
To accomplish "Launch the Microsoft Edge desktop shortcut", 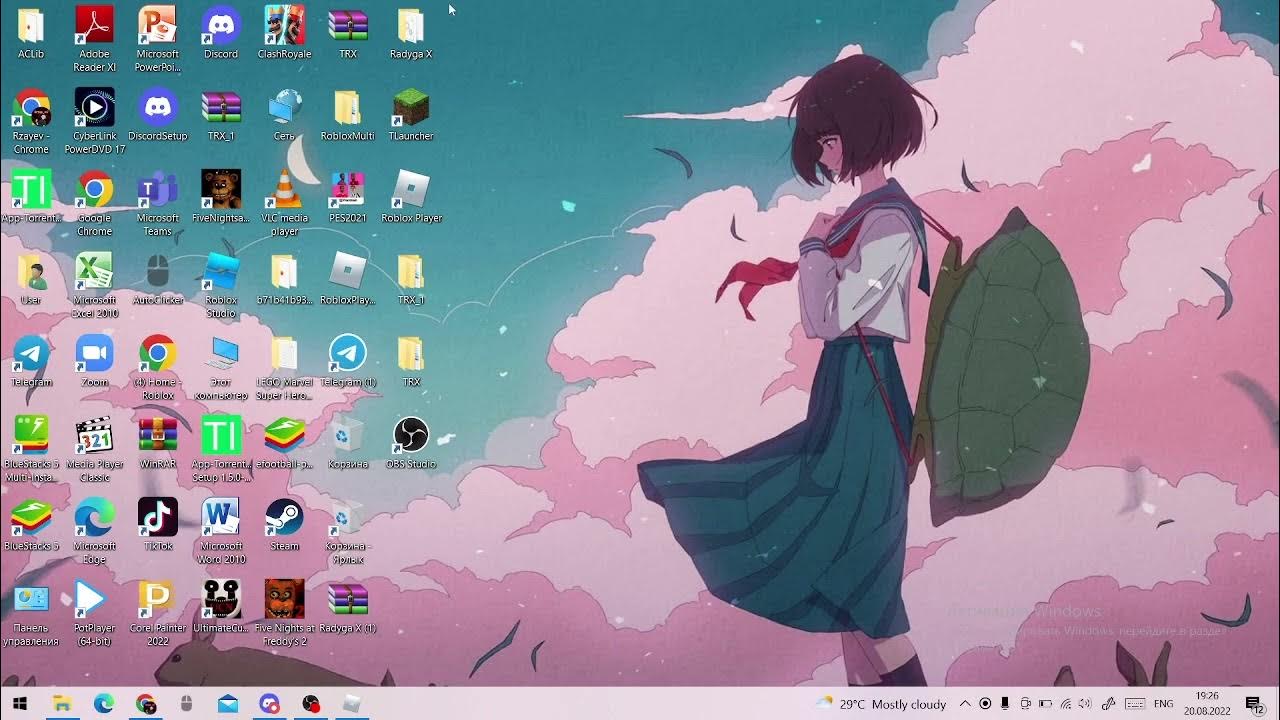I will 95,532.
